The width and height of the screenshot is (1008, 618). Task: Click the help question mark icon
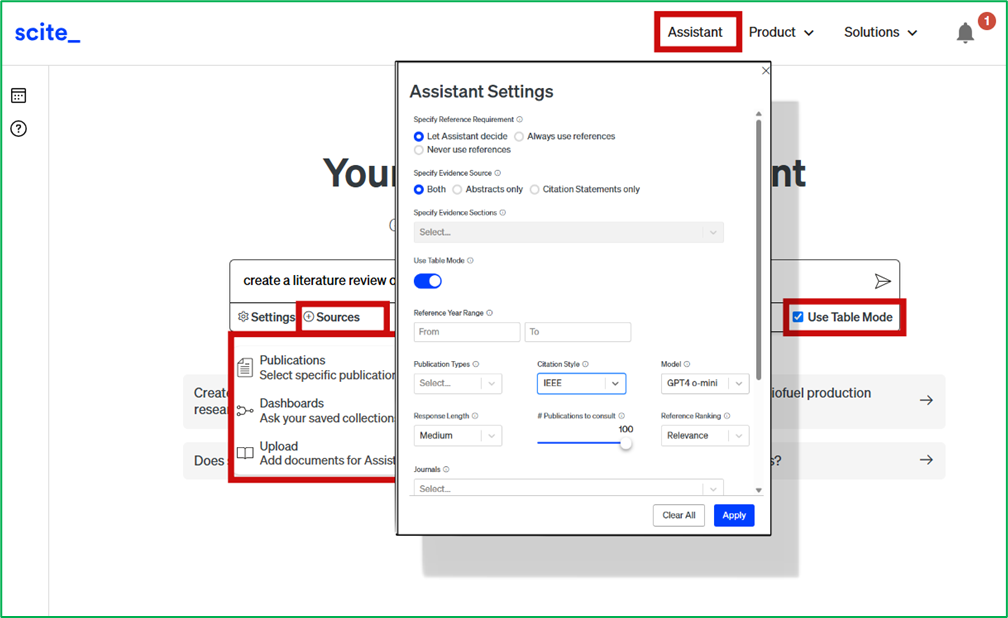click(x=18, y=129)
